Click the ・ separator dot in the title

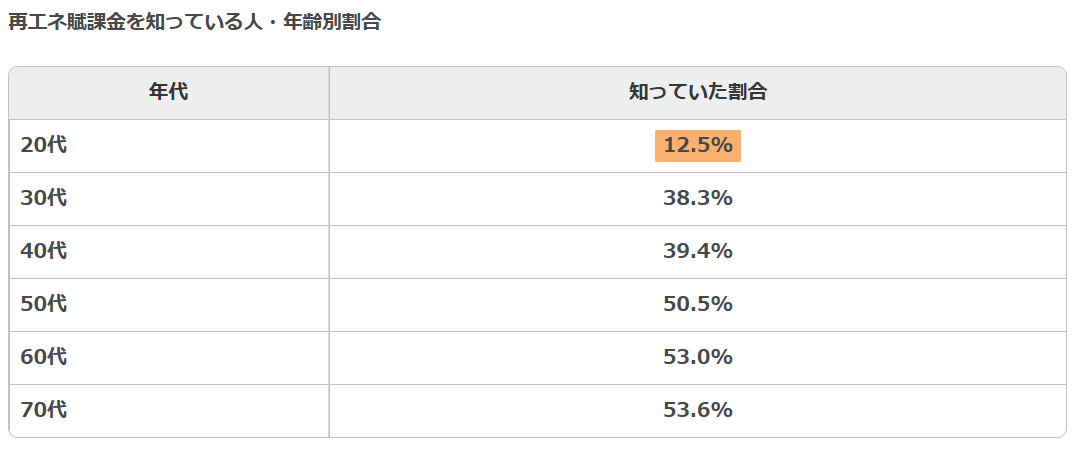tap(273, 22)
